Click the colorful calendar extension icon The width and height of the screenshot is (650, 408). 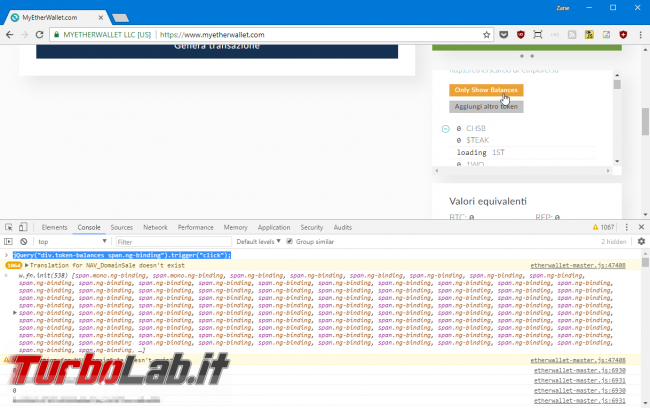[x=606, y=35]
